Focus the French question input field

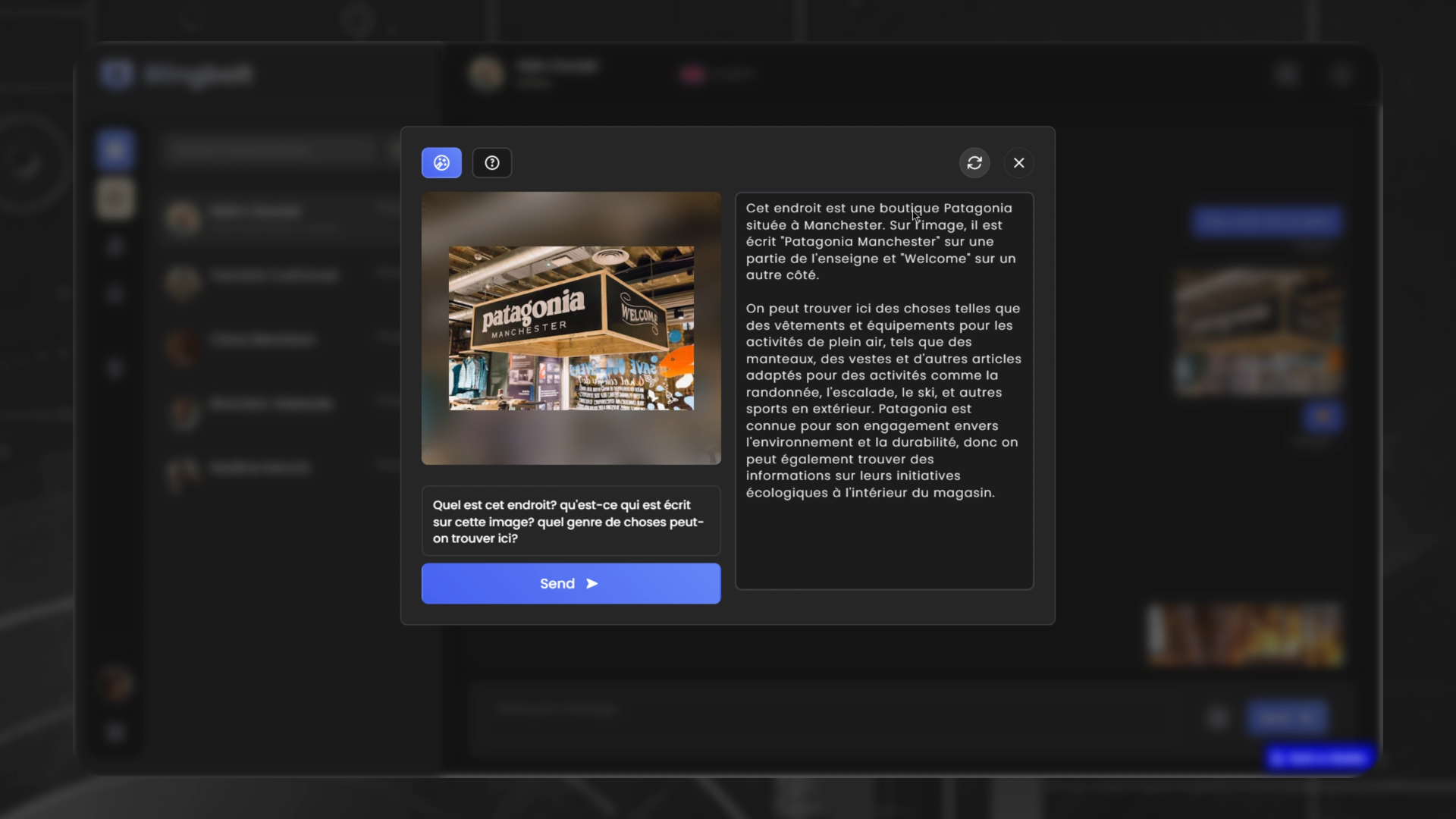point(570,522)
